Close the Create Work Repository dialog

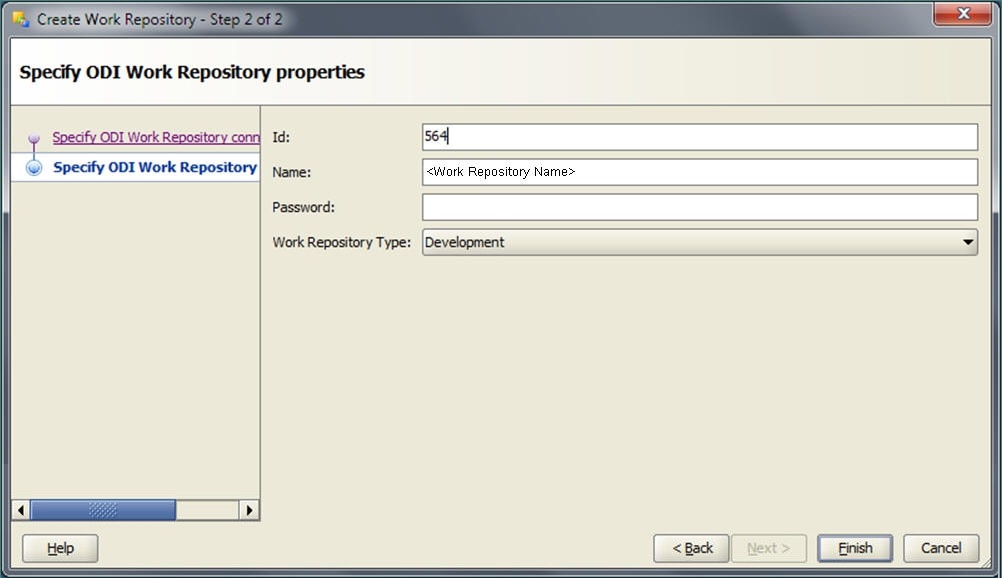tap(963, 13)
